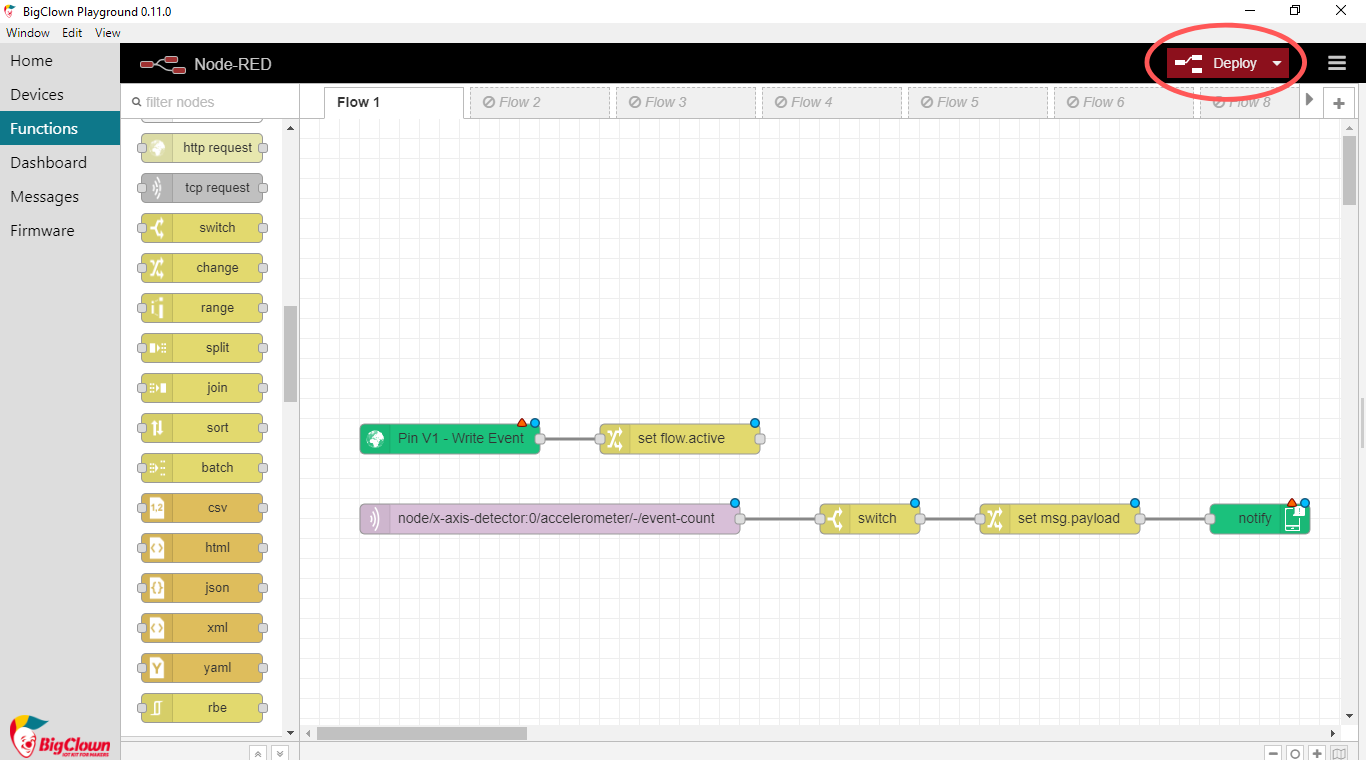Select the switch node on the canvas

click(x=870, y=519)
